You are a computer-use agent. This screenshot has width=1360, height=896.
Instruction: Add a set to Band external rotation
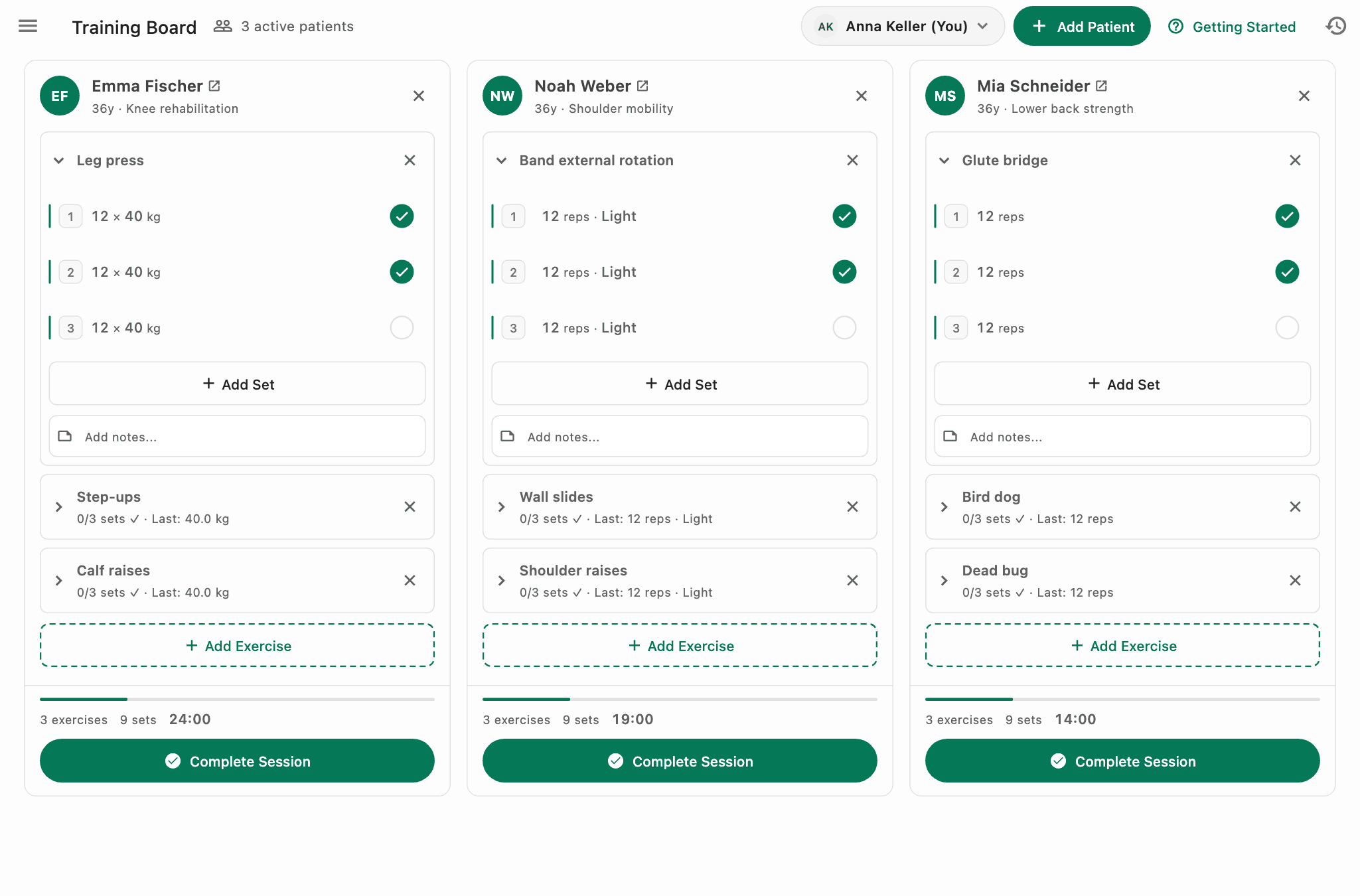[680, 384]
